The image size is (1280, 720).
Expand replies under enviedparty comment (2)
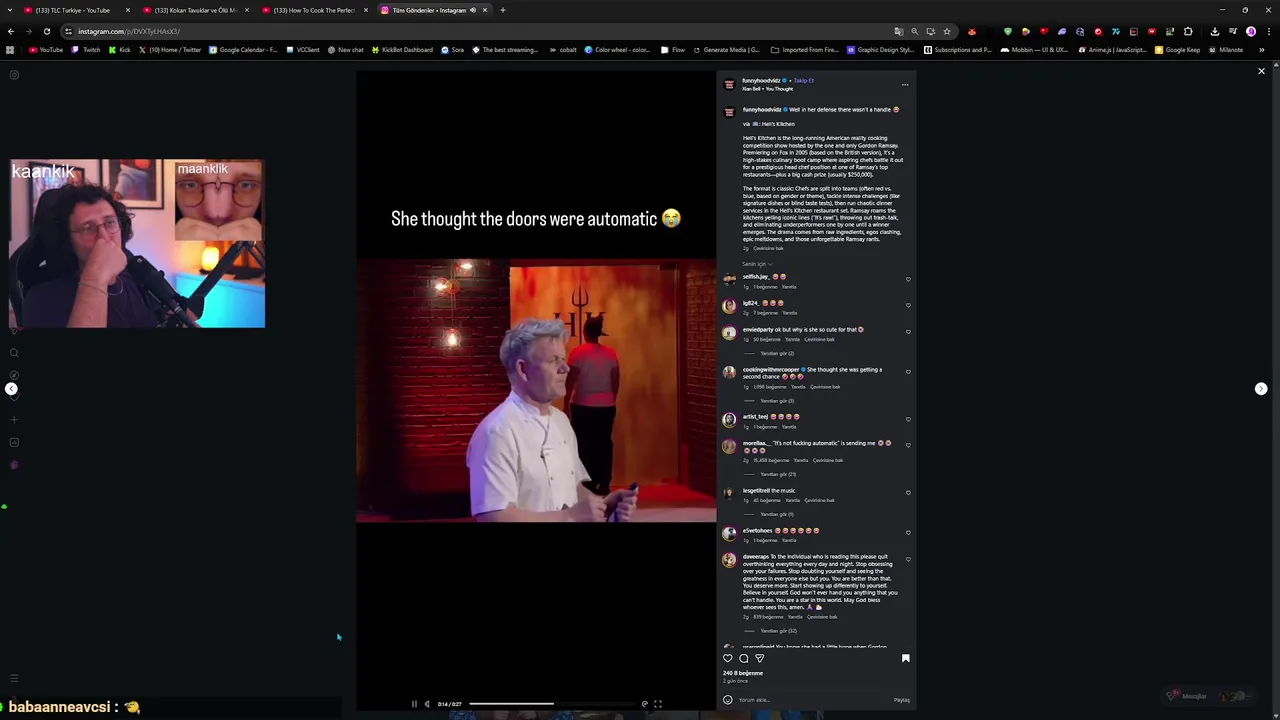(x=777, y=353)
